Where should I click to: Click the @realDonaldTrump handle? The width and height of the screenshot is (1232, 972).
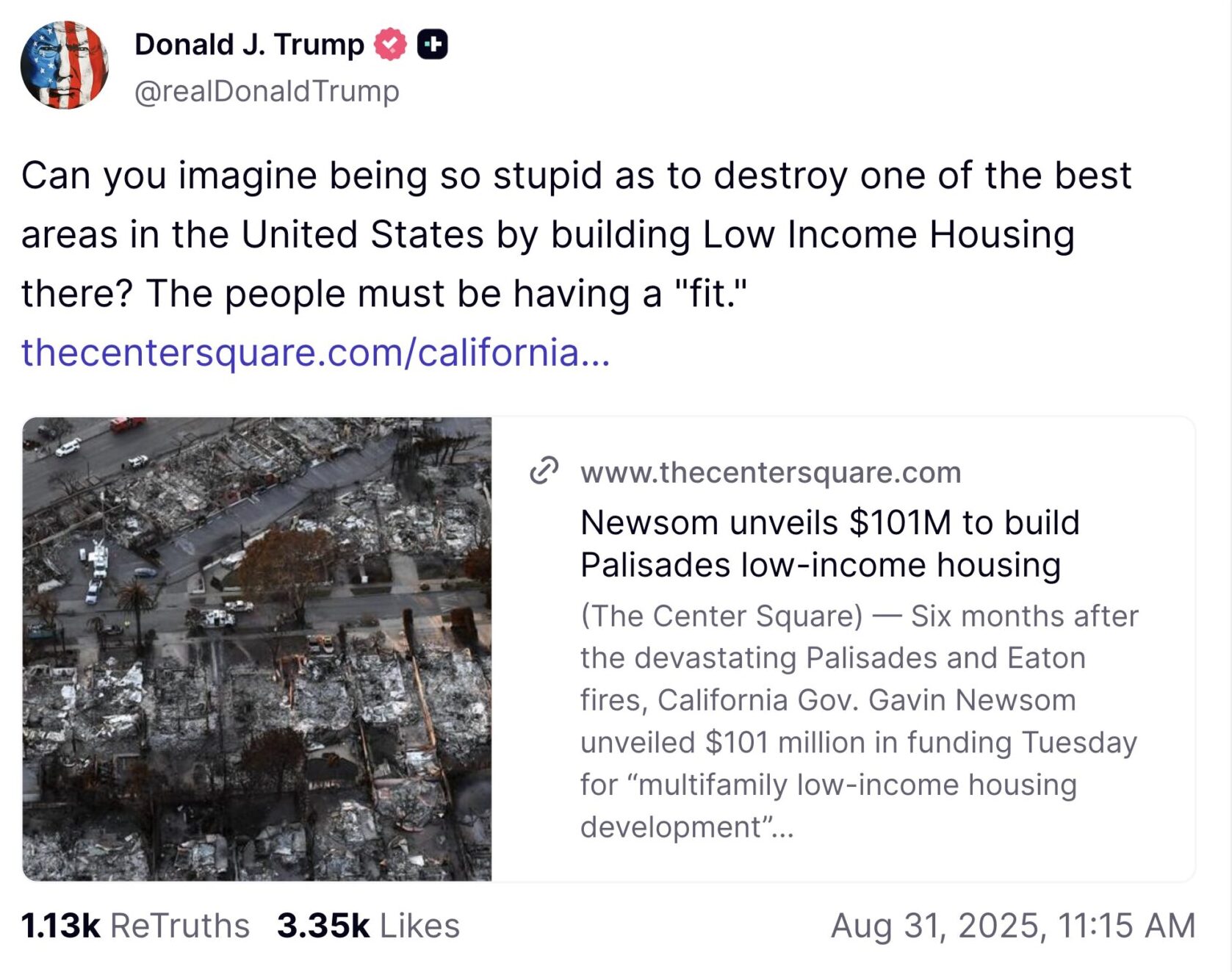pyautogui.click(x=267, y=91)
